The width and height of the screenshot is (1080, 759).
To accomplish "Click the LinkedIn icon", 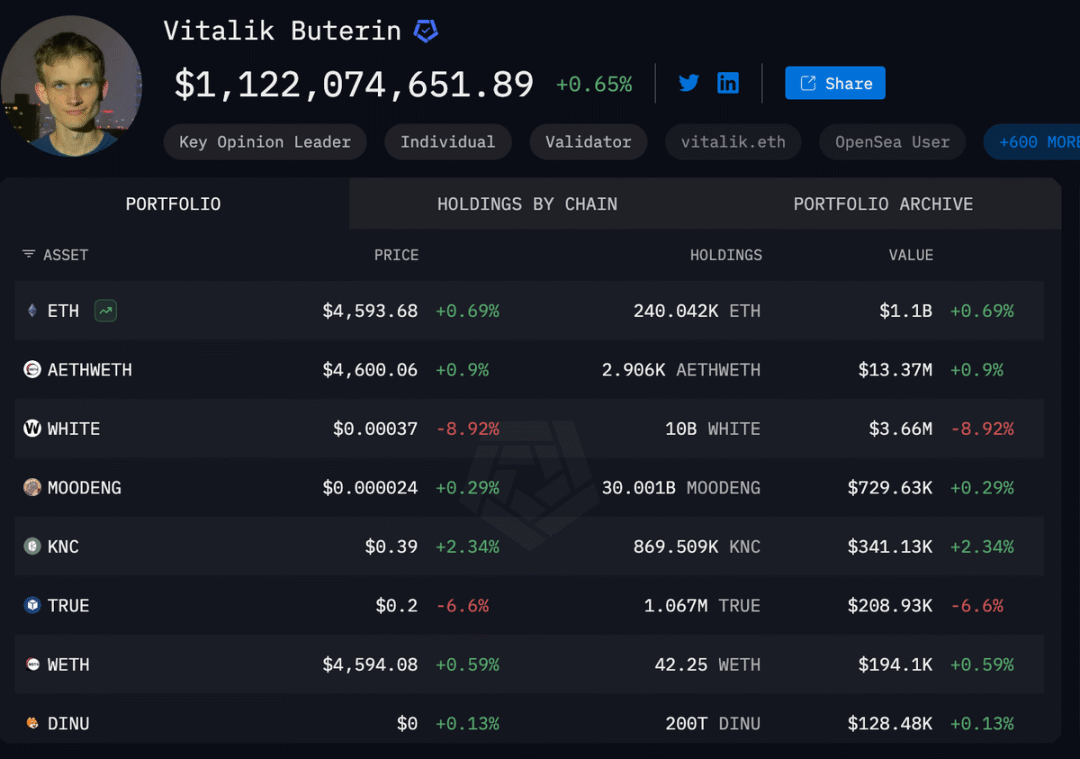I will click(728, 83).
